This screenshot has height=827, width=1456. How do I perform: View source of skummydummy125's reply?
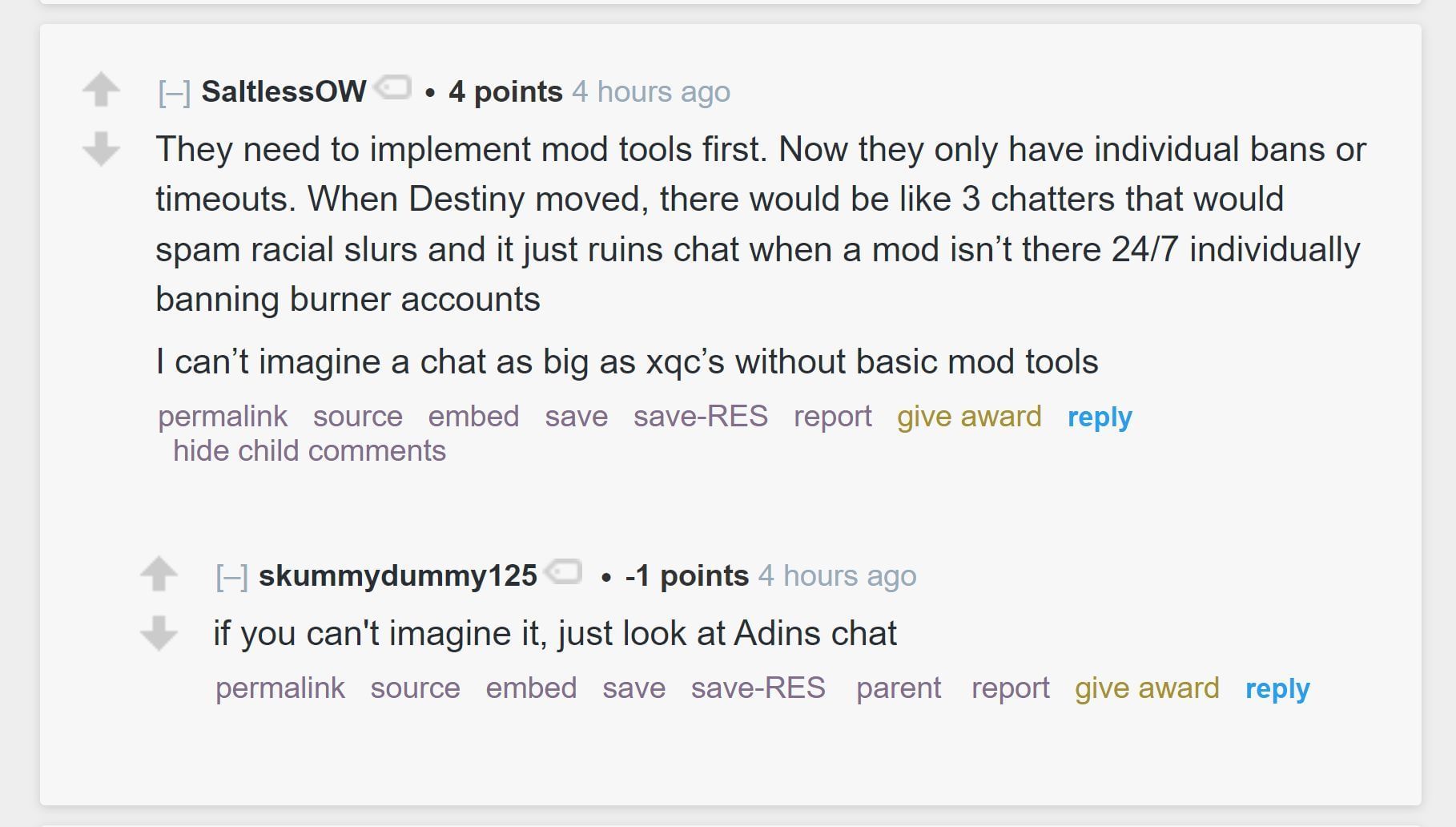click(415, 688)
